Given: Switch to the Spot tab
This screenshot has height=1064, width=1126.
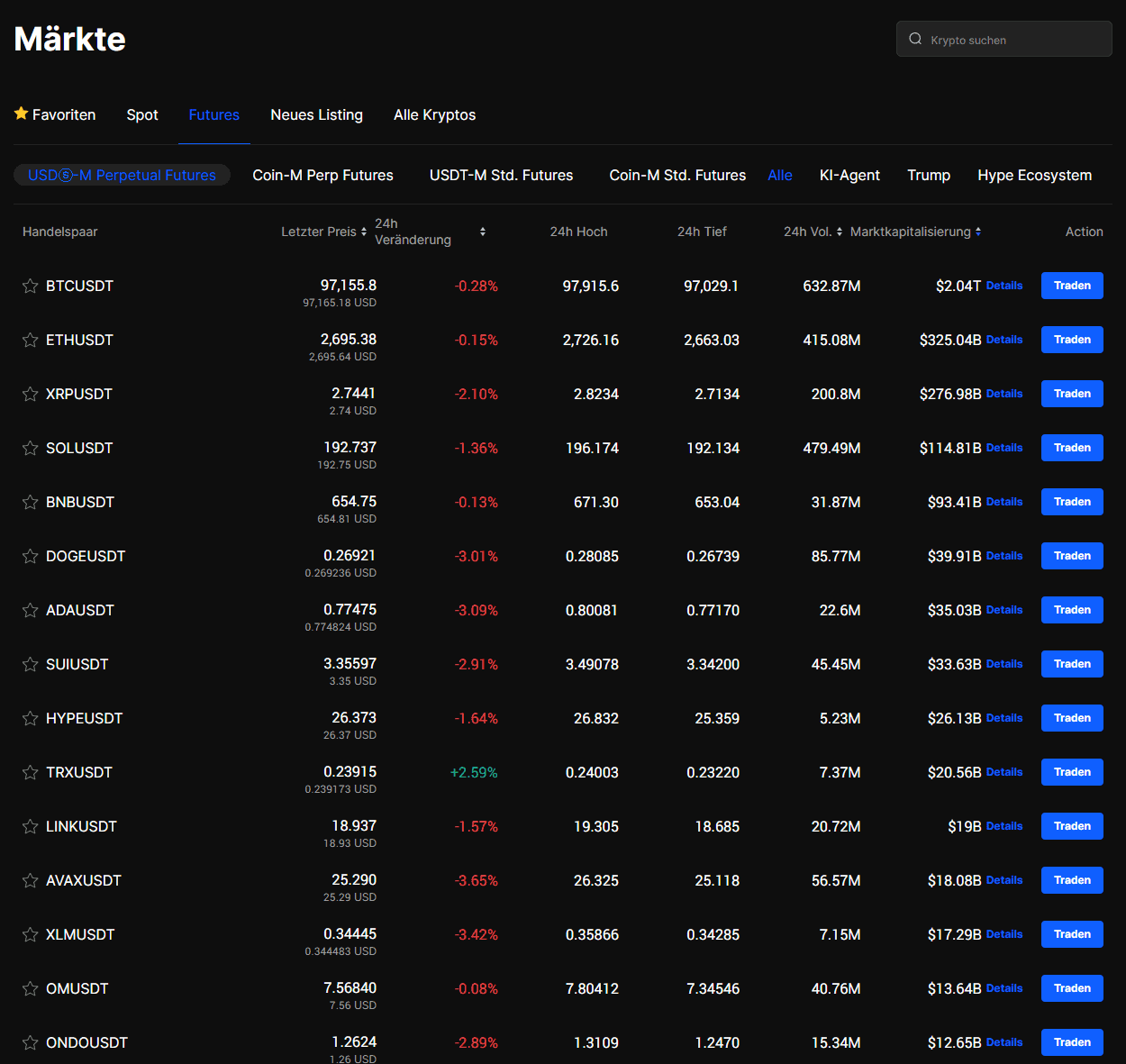Looking at the screenshot, I should click(142, 114).
